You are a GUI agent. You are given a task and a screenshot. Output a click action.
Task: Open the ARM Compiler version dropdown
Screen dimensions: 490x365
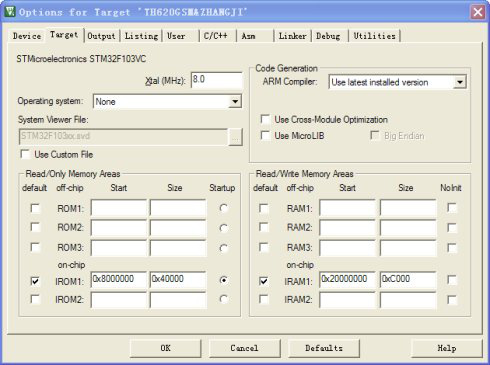pos(460,82)
